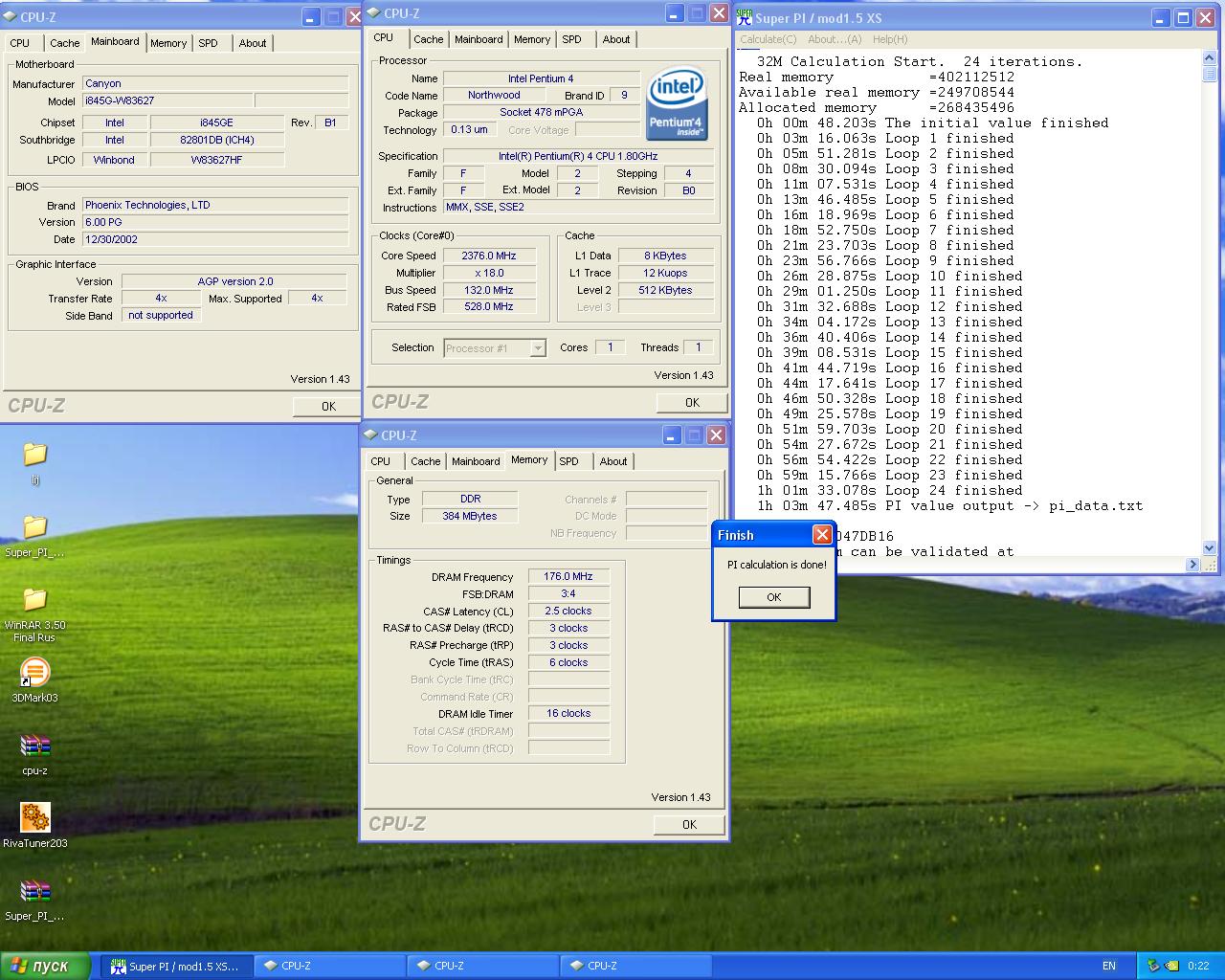Screen dimensions: 1225x980
Task: Click Super PI horizontal scrollbar right arrow
Action: click(1192, 565)
